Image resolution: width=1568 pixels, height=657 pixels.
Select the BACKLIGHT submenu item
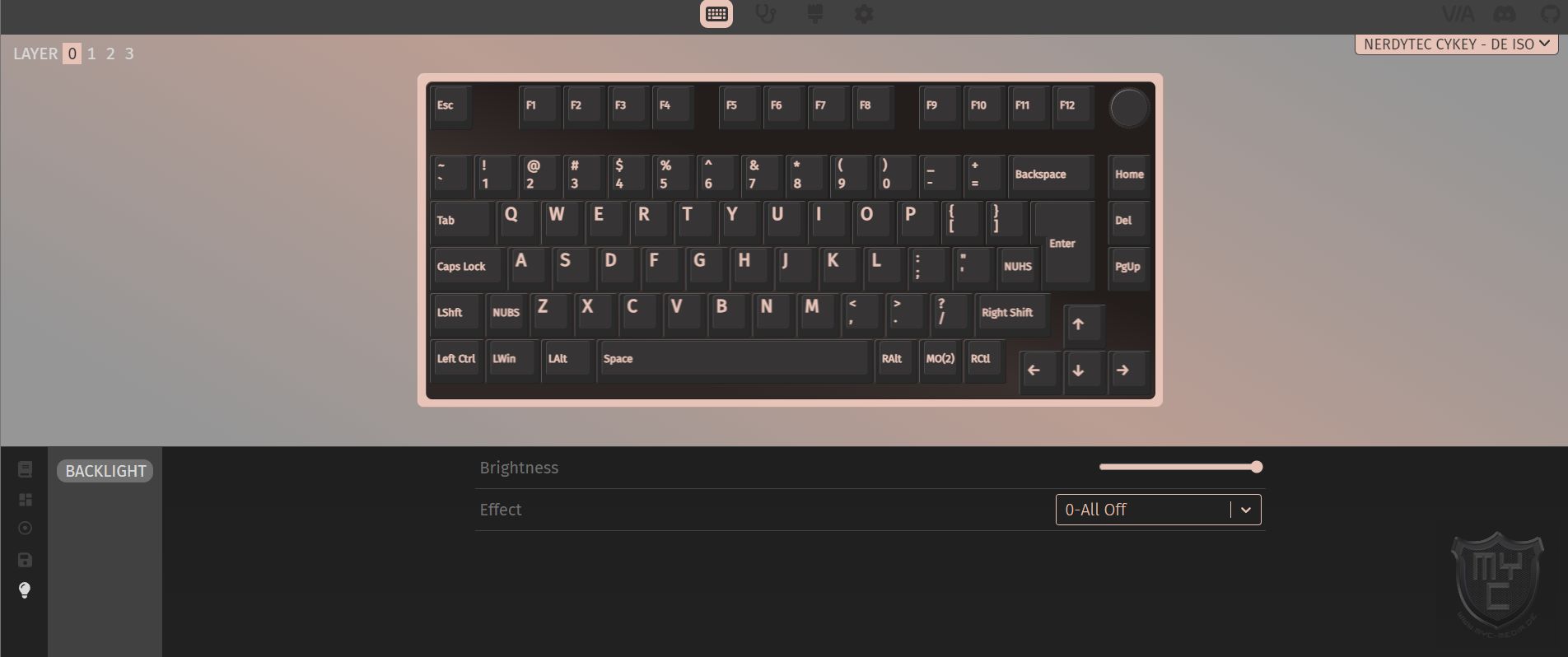pyautogui.click(x=105, y=471)
